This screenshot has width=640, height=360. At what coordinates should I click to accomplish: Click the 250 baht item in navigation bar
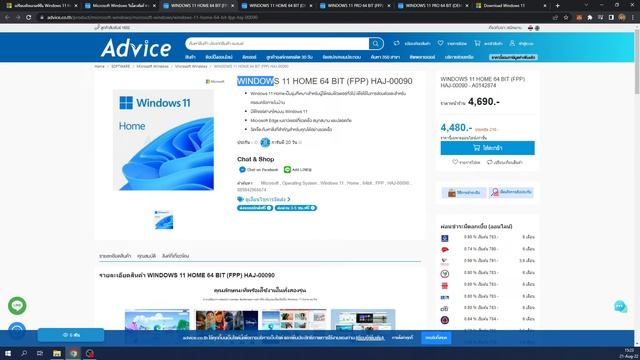(x=385, y=57)
